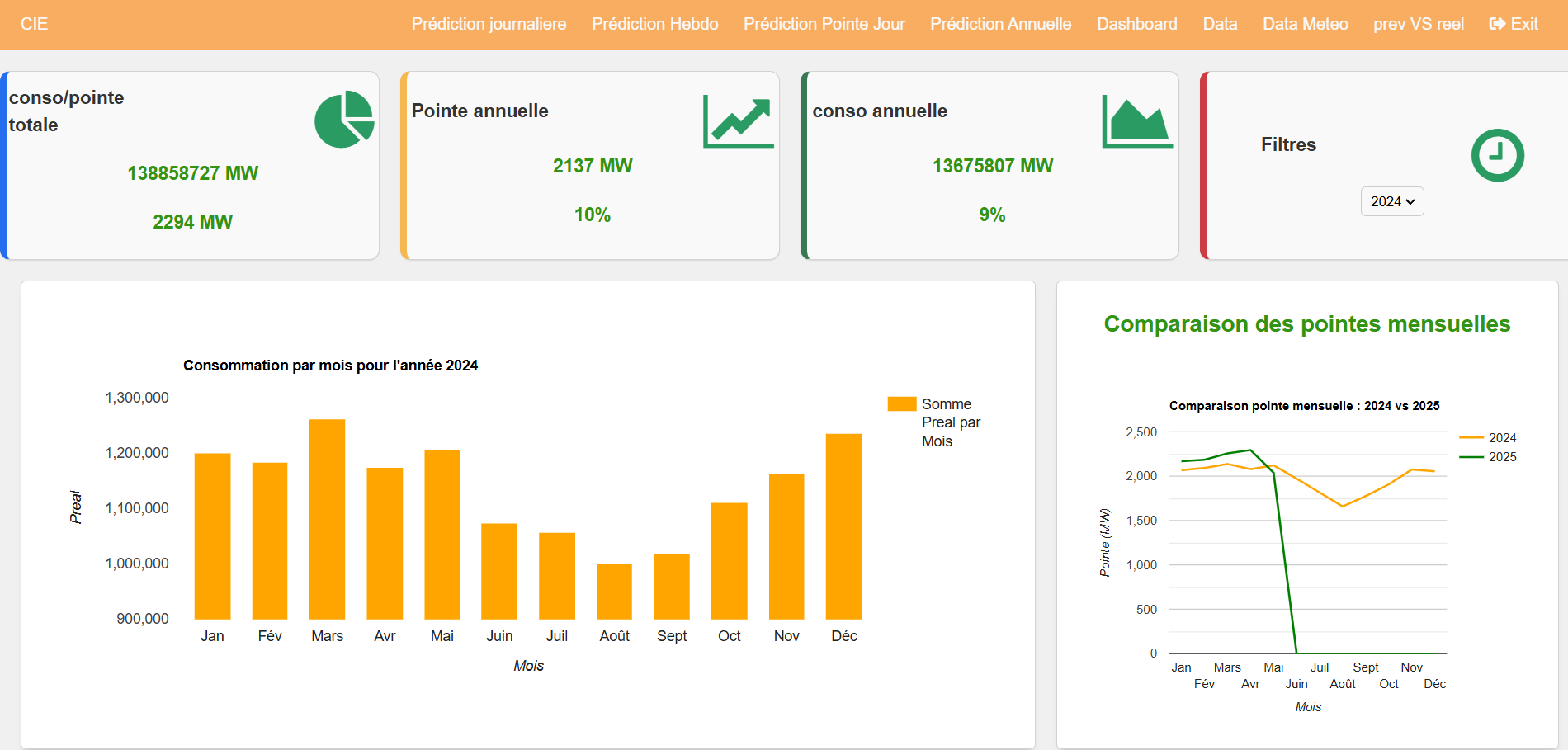This screenshot has width=1568, height=750.
Task: Navigate to Prédiction Pointe Jour
Action: [x=824, y=24]
